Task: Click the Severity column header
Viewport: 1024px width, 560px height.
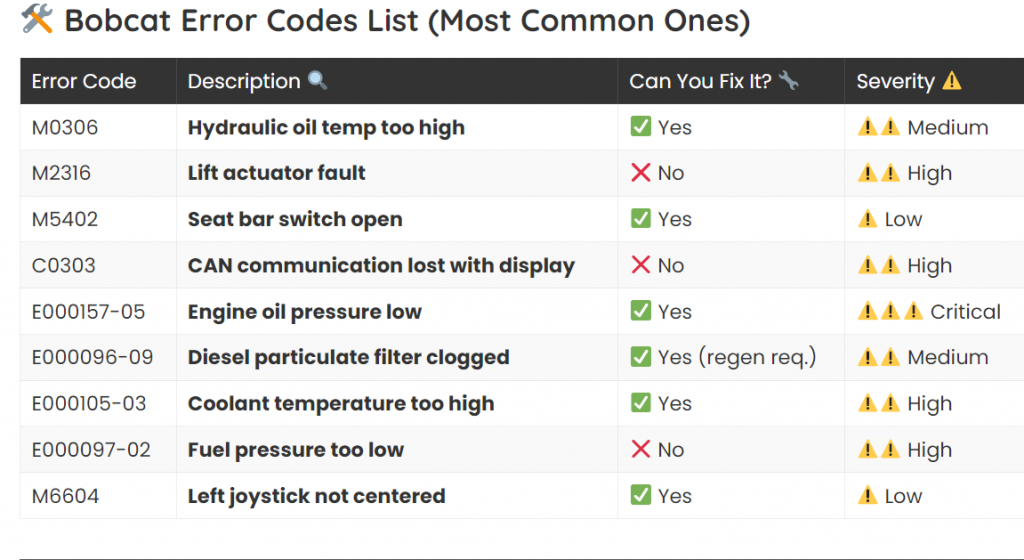Action: click(x=896, y=82)
